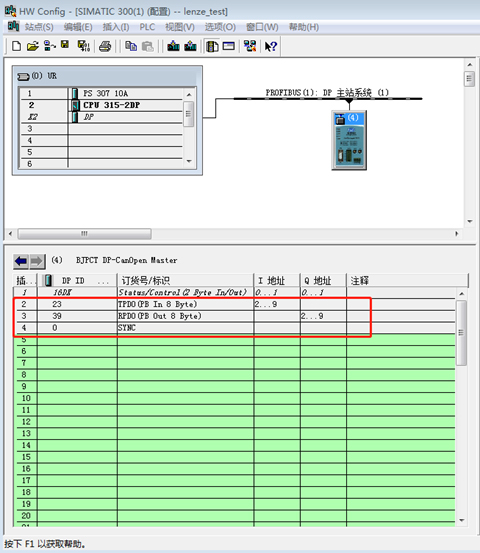Click the 订货号/标识 column header
Image resolution: width=480 pixels, height=553 pixels.
click(x=185, y=280)
